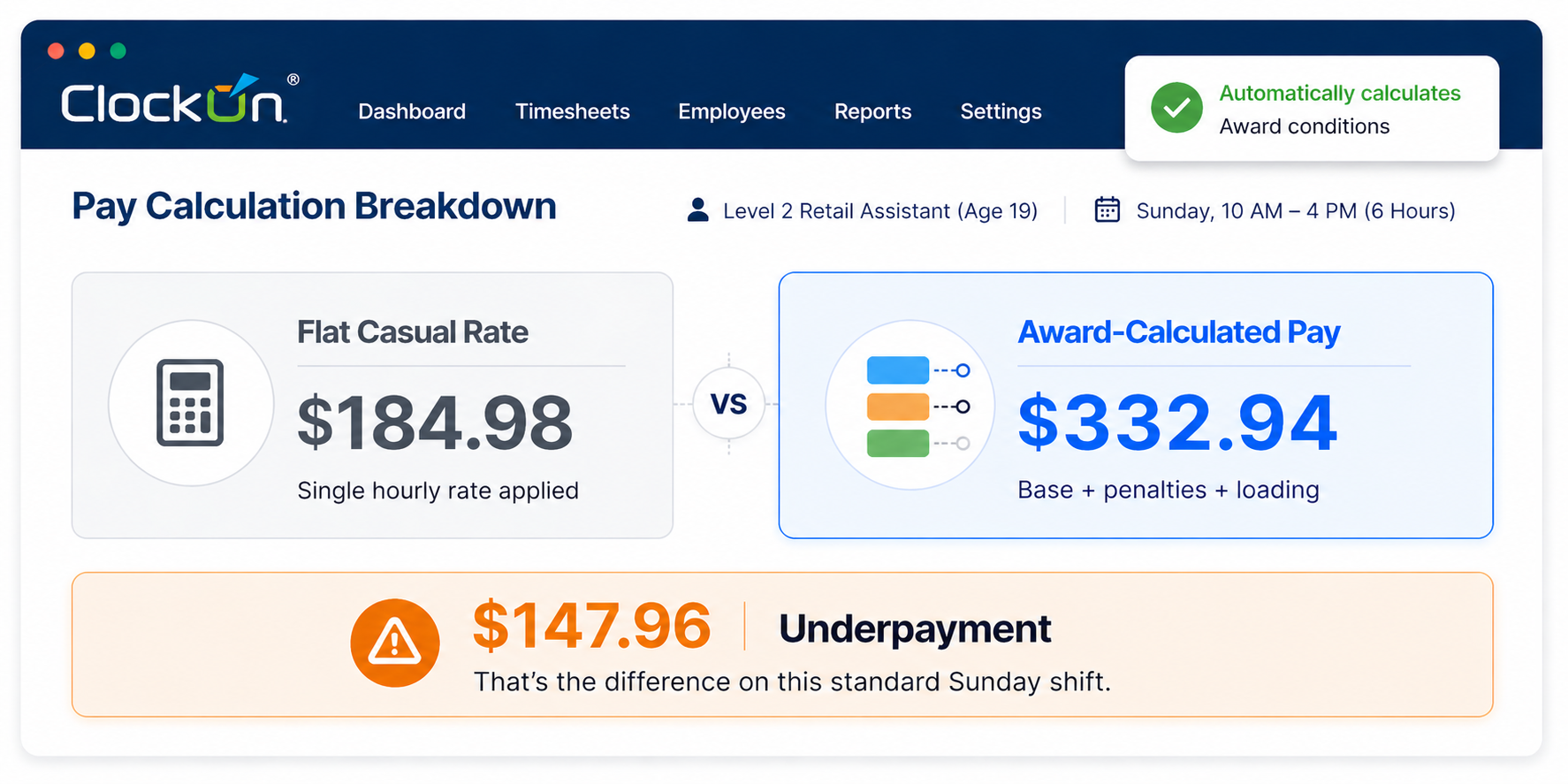This screenshot has height=784, width=1568.
Task: Switch to the Timesheets section
Action: [x=572, y=111]
